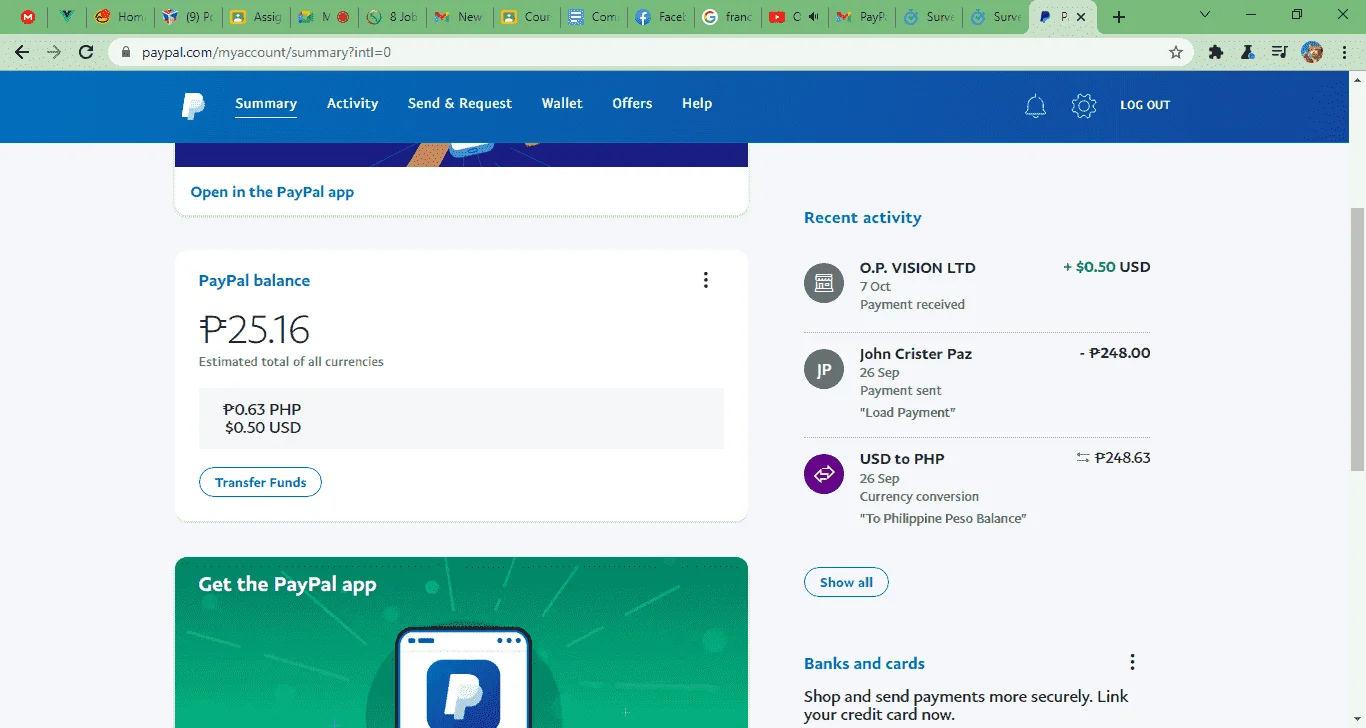The height and width of the screenshot is (728, 1366).
Task: Click the Transfer Funds button
Action: pos(260,482)
